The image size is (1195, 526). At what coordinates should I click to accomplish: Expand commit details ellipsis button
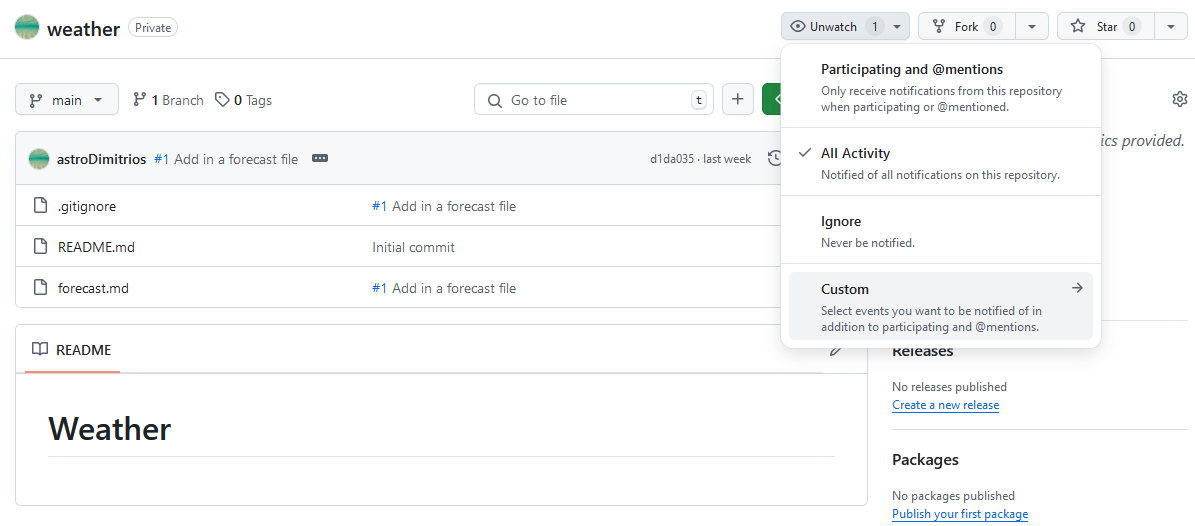[x=320, y=159]
